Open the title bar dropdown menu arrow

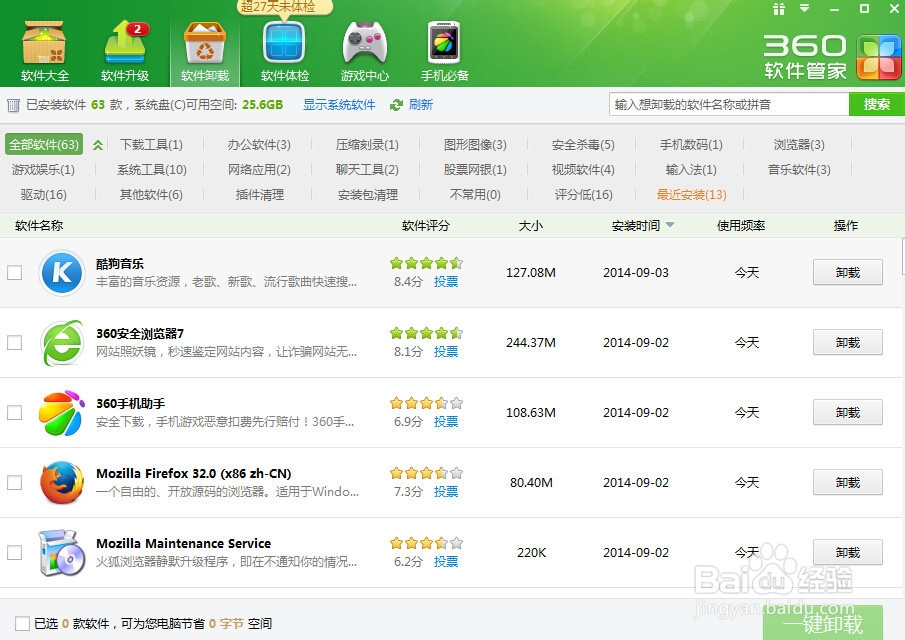805,8
